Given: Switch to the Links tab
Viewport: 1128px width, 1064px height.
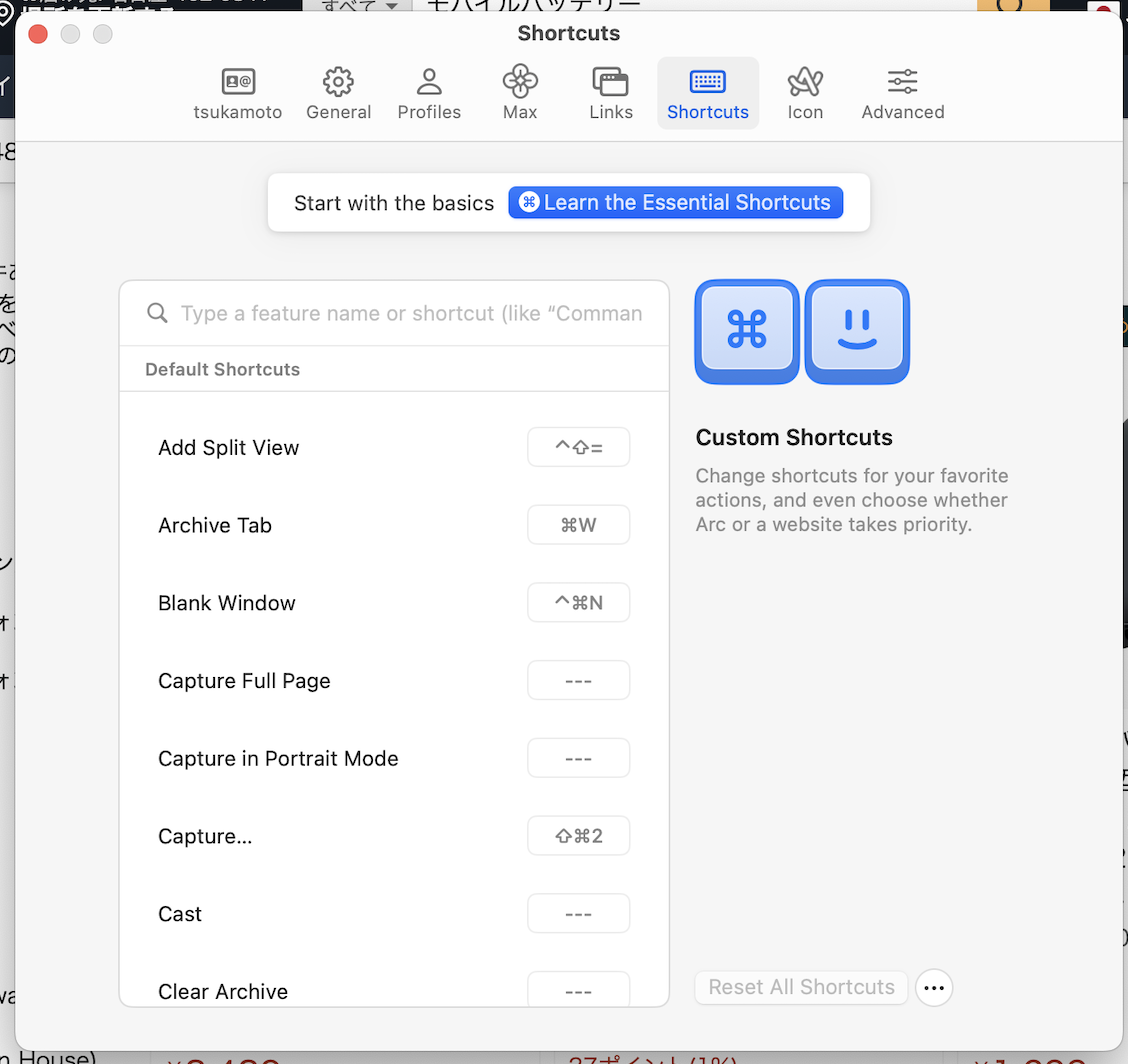Looking at the screenshot, I should [611, 94].
